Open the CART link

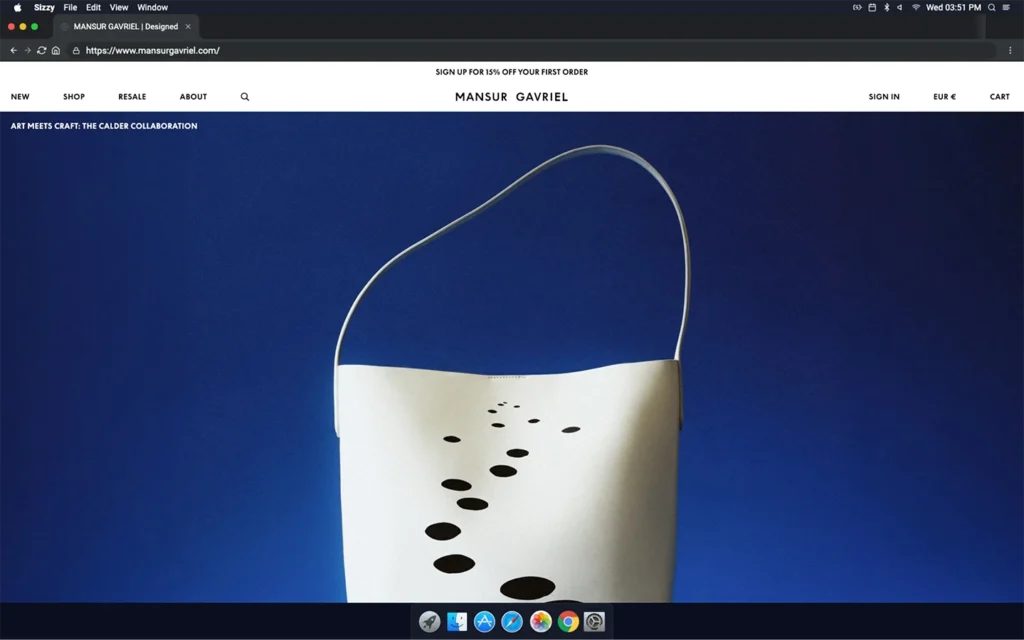pos(999,97)
